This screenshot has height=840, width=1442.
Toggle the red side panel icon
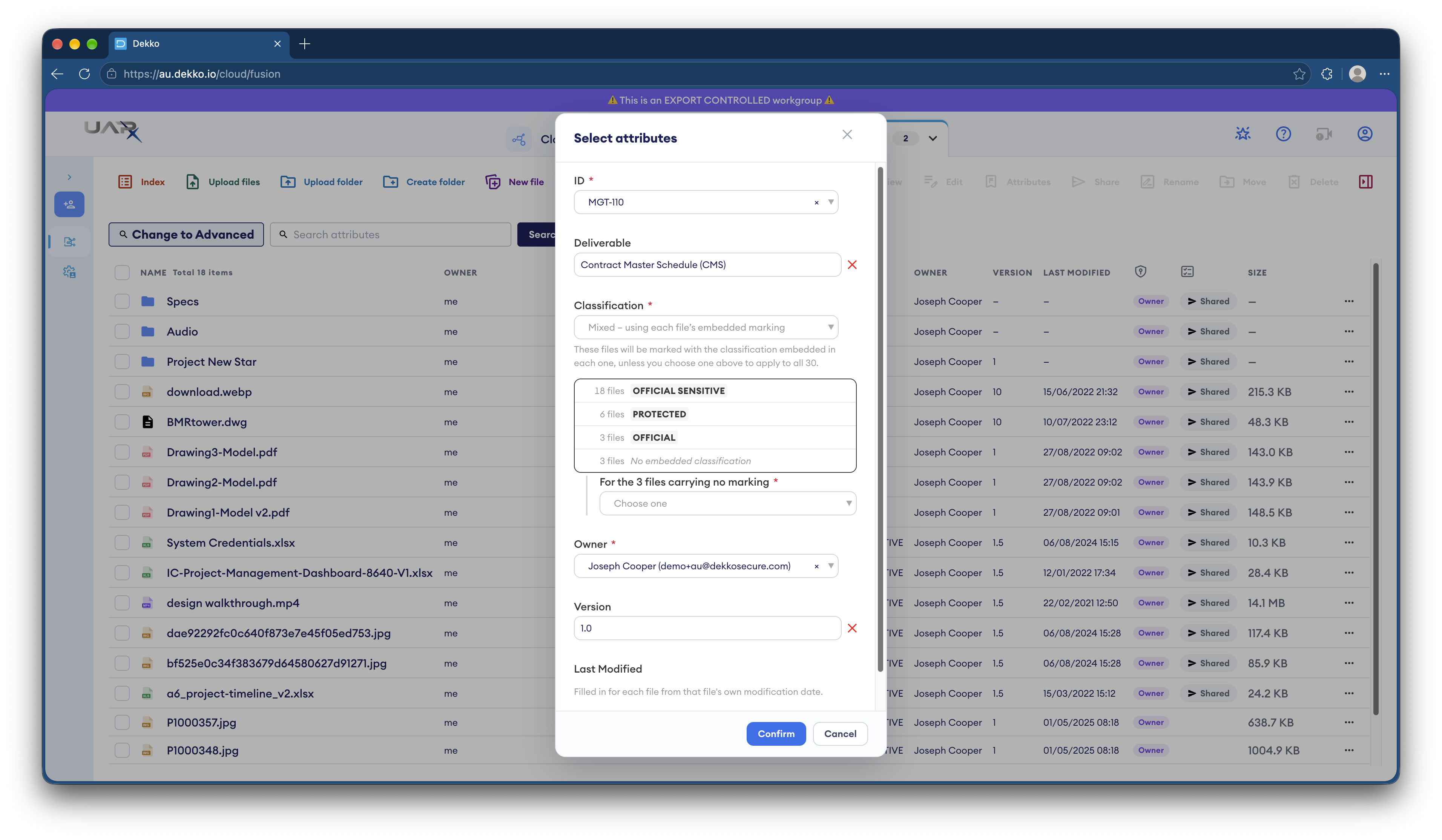[1365, 182]
